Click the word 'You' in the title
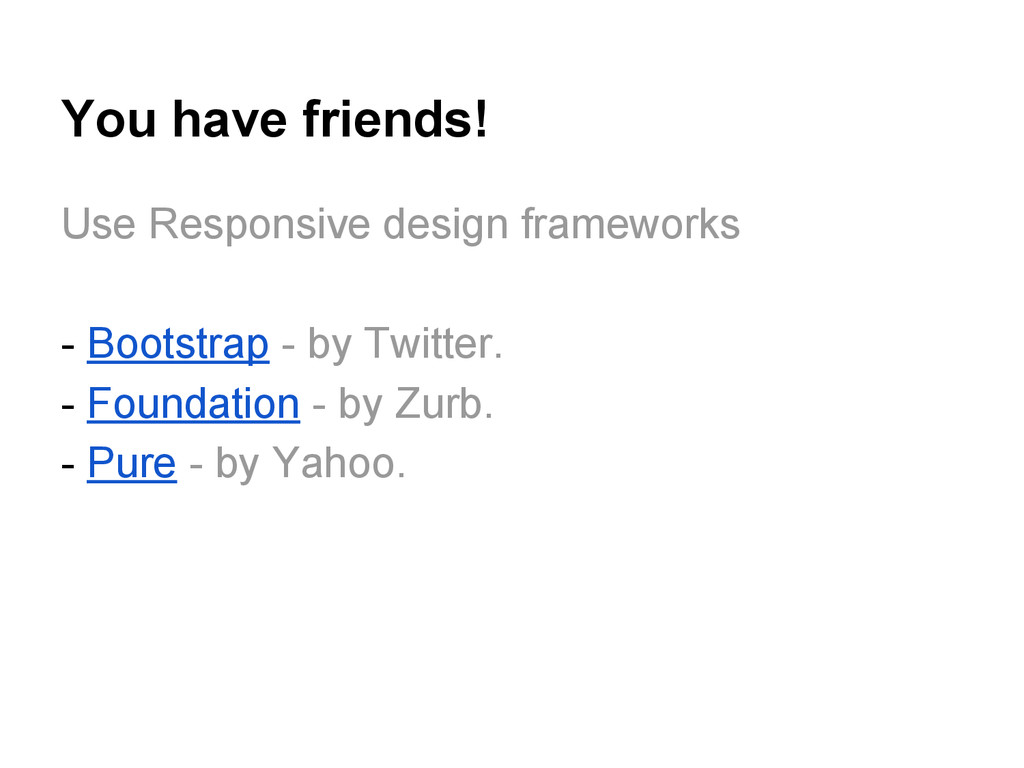The width and height of the screenshot is (1024, 768). pos(109,119)
